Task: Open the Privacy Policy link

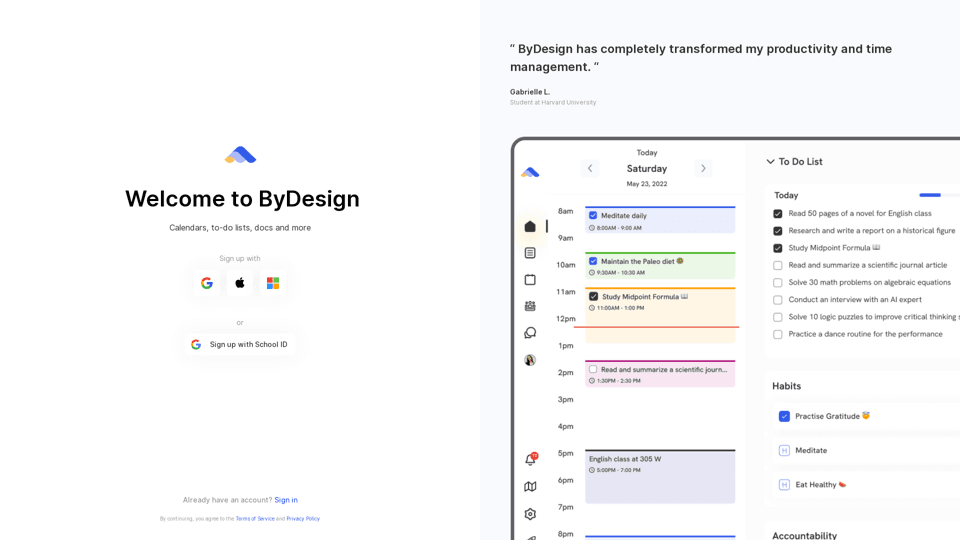Action: (x=303, y=519)
